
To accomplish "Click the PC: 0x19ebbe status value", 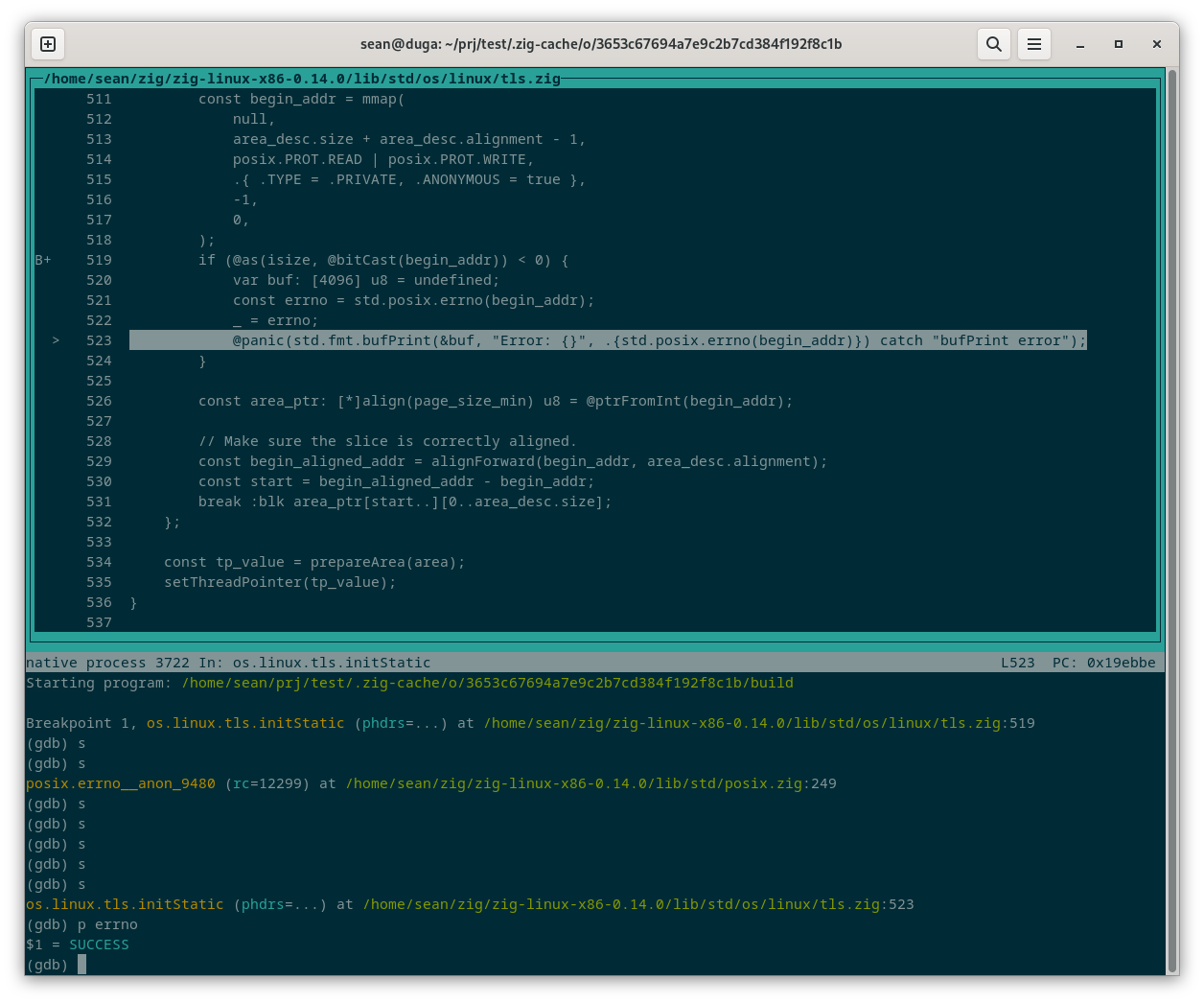I will coord(1103,663).
